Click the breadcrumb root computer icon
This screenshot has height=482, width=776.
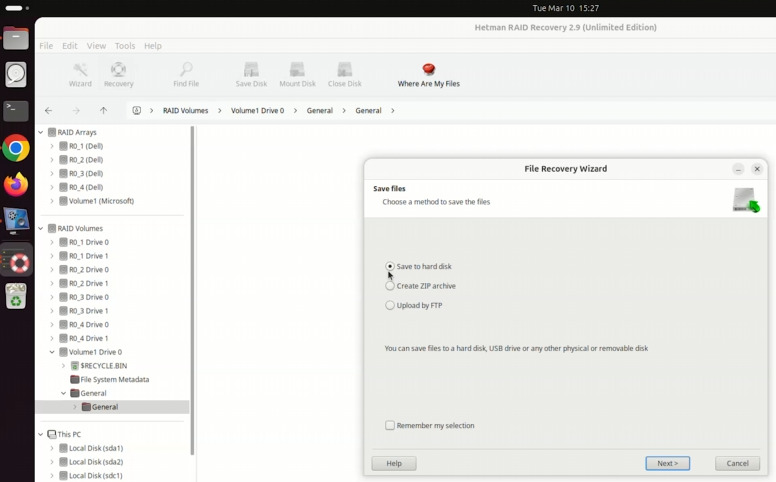(x=137, y=110)
